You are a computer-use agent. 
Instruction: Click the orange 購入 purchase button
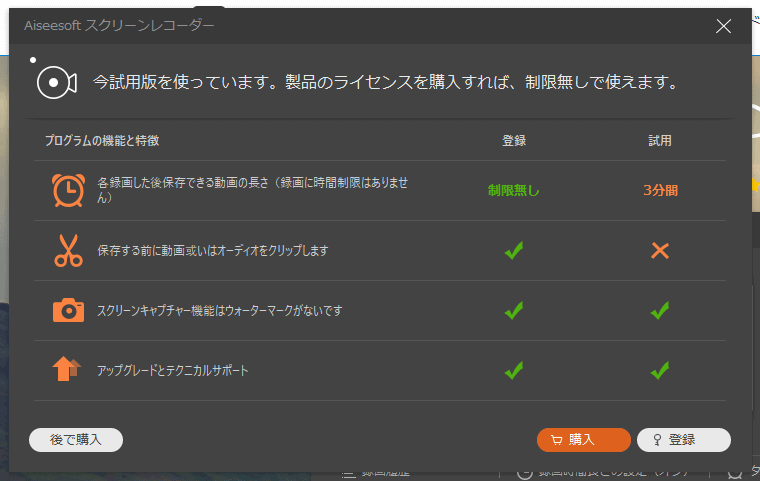pos(583,440)
